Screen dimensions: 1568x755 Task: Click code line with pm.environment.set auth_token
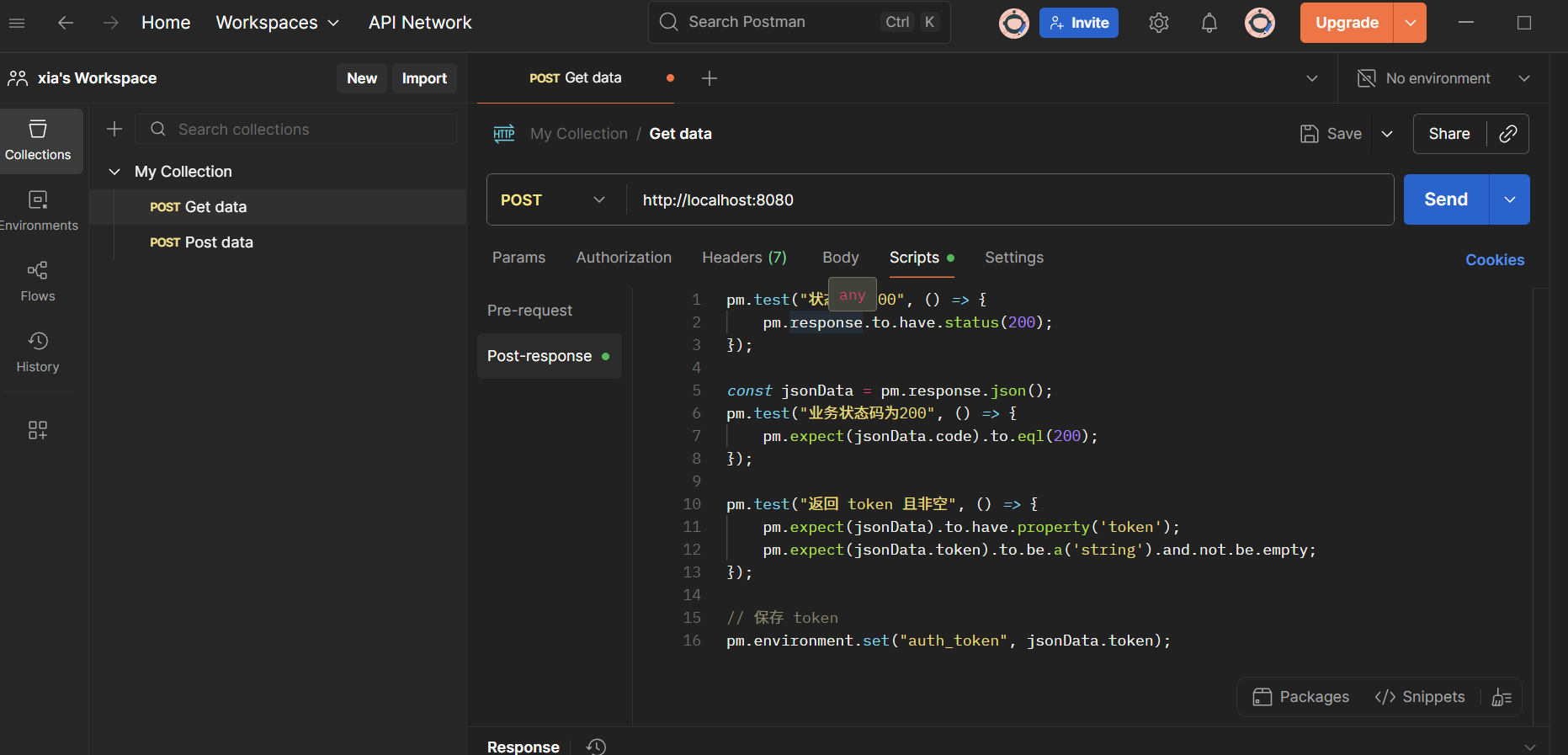(x=949, y=641)
